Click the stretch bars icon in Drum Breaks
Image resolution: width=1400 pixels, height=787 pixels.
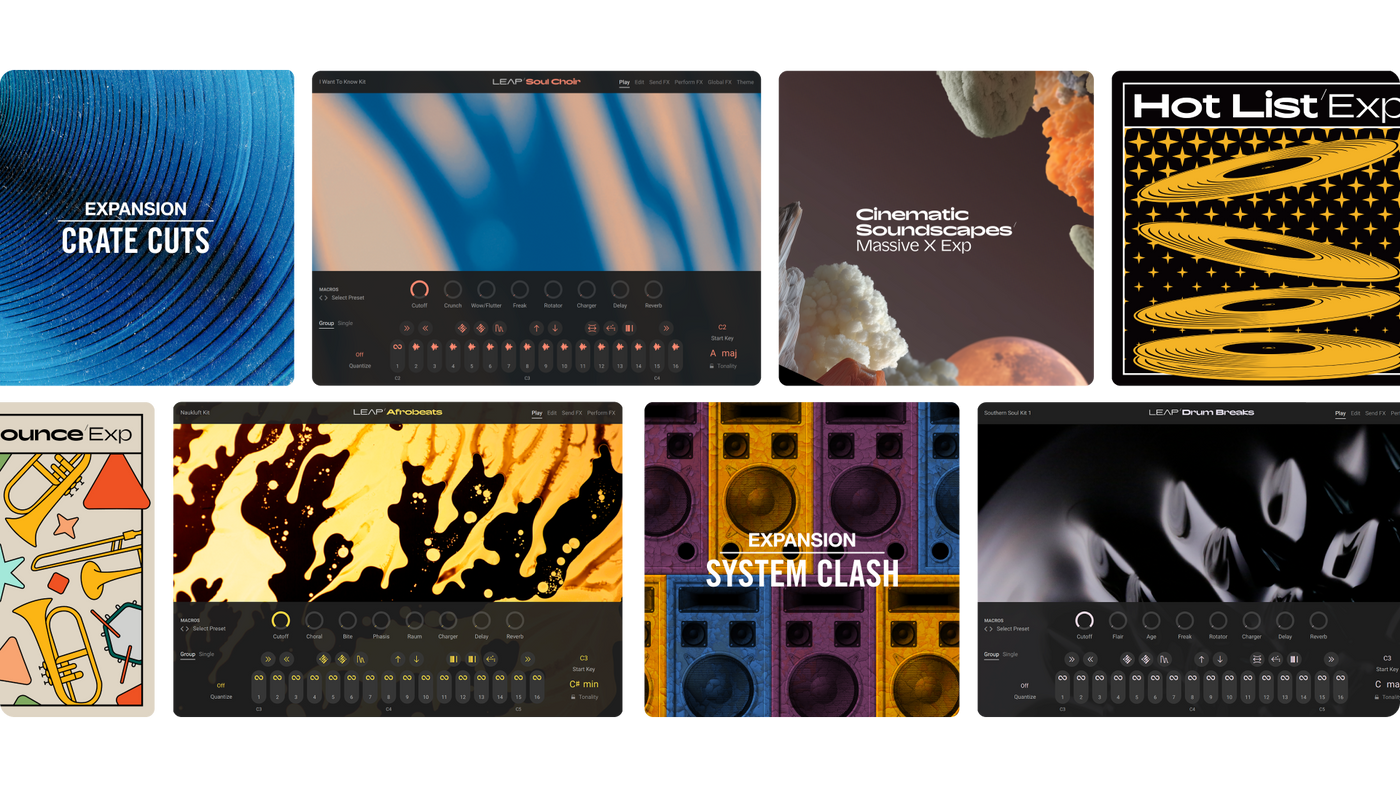coord(1257,659)
